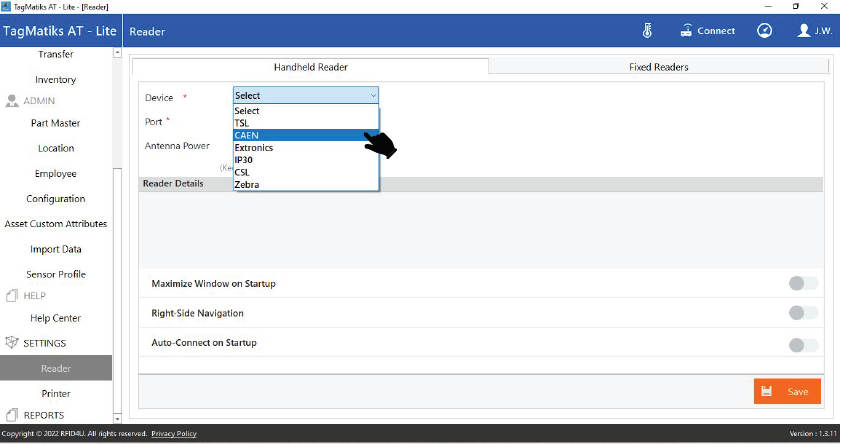Click the SETTINGS section icon
This screenshot has height=444, width=842.
click(x=13, y=343)
